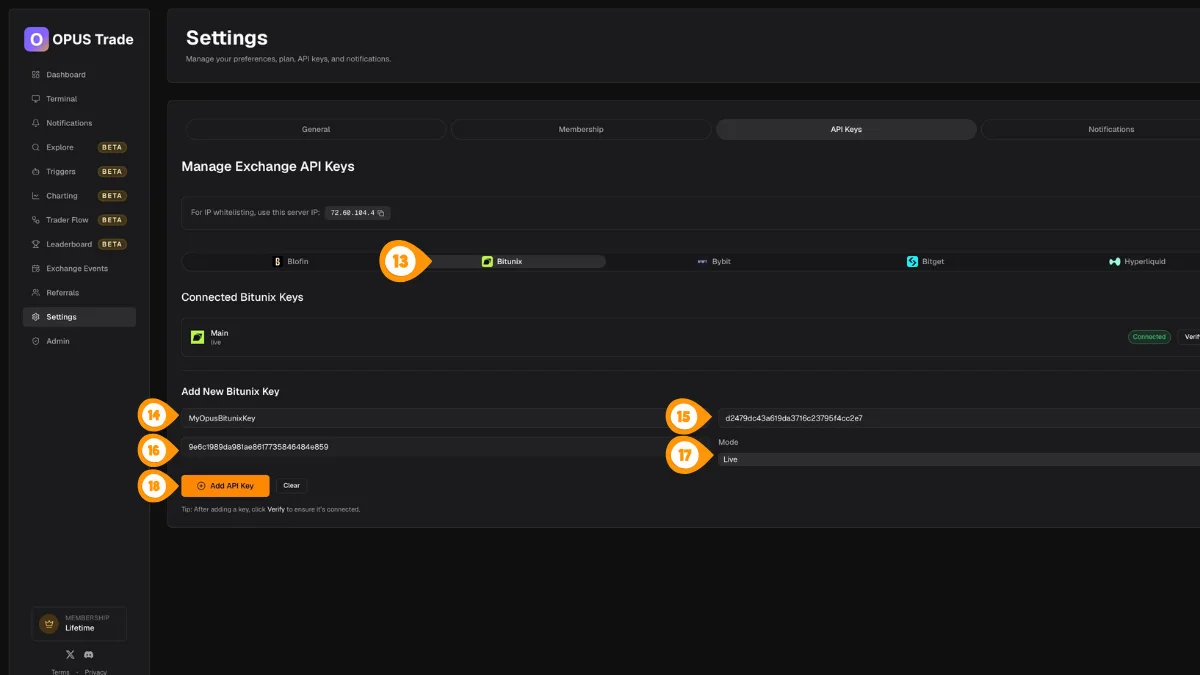Image resolution: width=1200 pixels, height=675 pixels.
Task: Open the Discord icon link
Action: 88,654
